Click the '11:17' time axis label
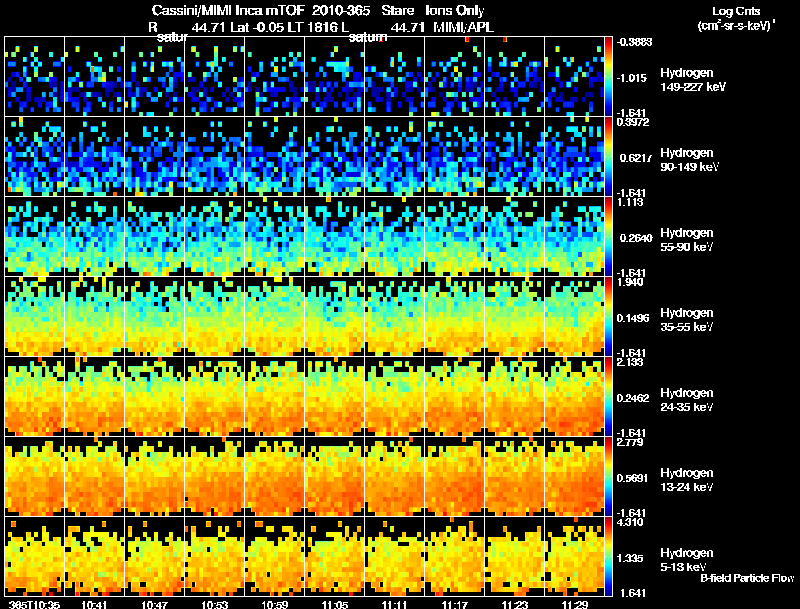This screenshot has height=609, width=800. pos(455,605)
